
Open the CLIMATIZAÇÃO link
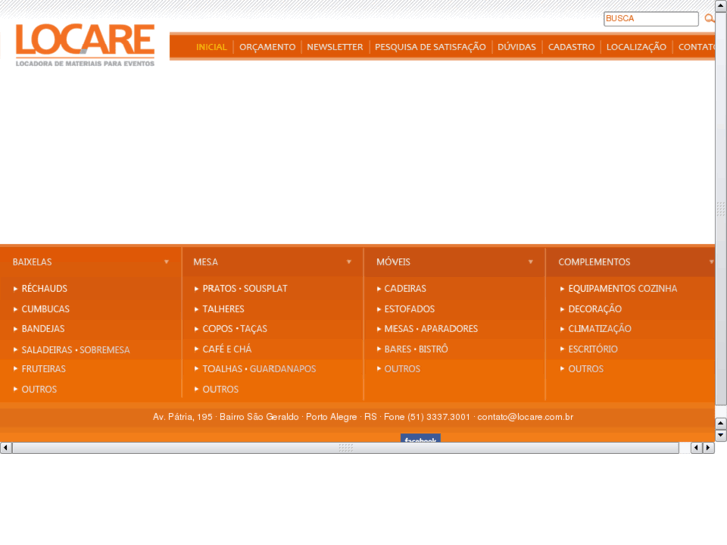[600, 329]
